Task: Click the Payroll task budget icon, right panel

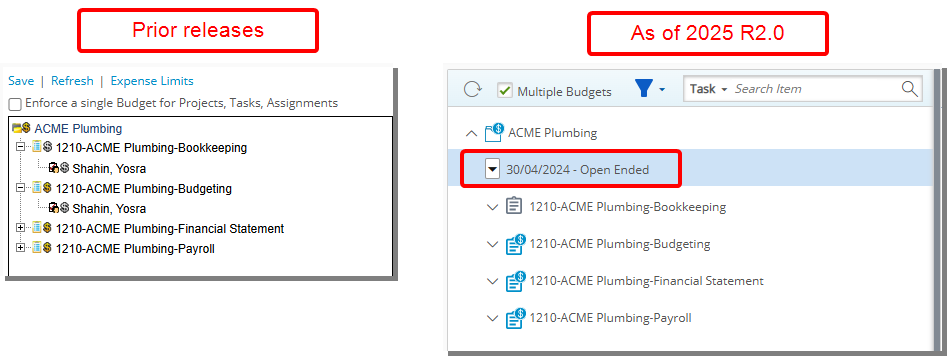Action: 515,318
